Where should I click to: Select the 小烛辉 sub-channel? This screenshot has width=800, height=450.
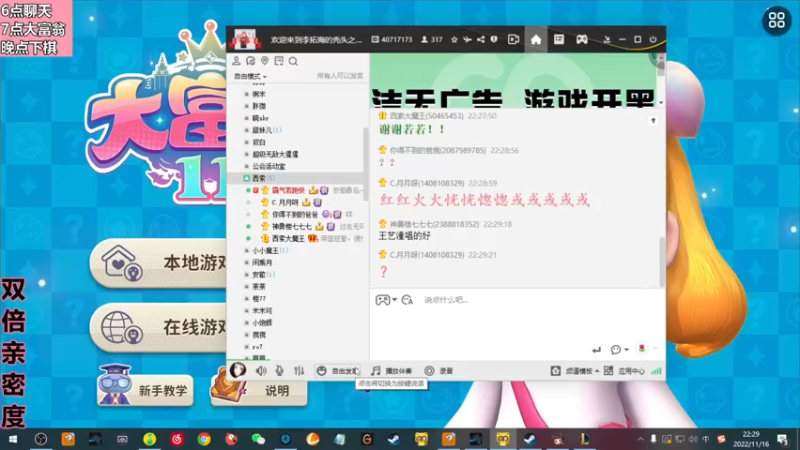[x=262, y=322]
